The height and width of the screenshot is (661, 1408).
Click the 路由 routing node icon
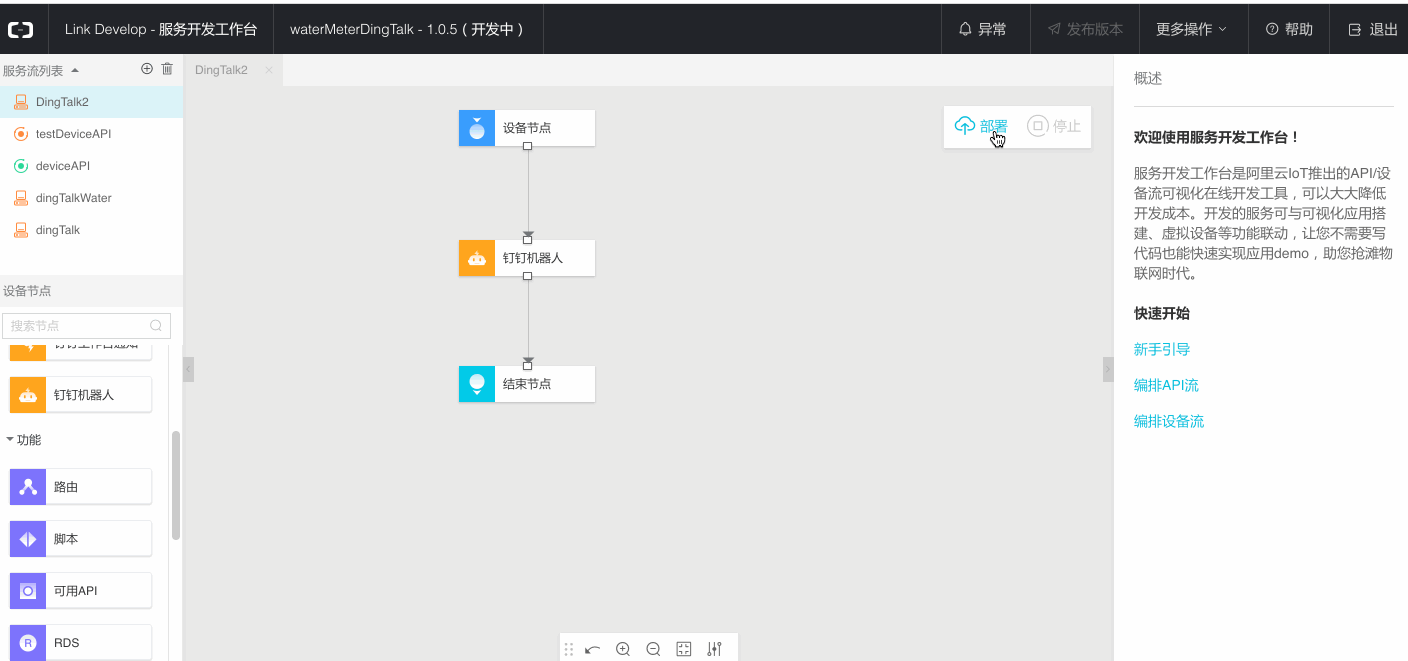(x=28, y=487)
